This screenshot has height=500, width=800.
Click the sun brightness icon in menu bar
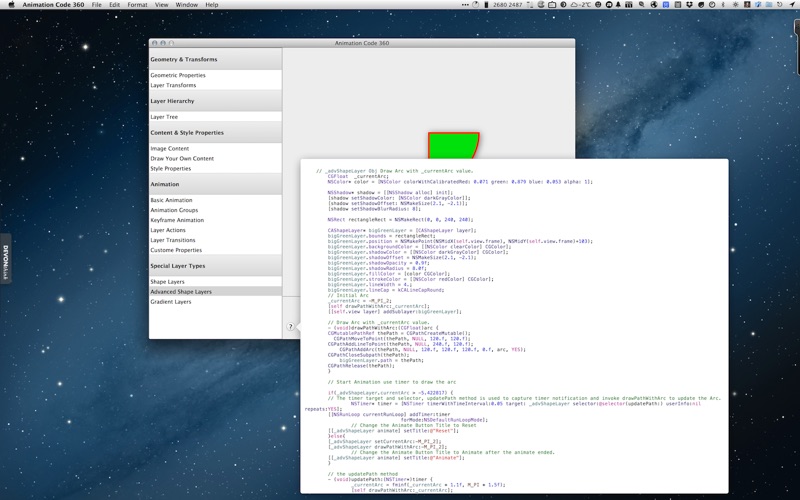[735, 5]
